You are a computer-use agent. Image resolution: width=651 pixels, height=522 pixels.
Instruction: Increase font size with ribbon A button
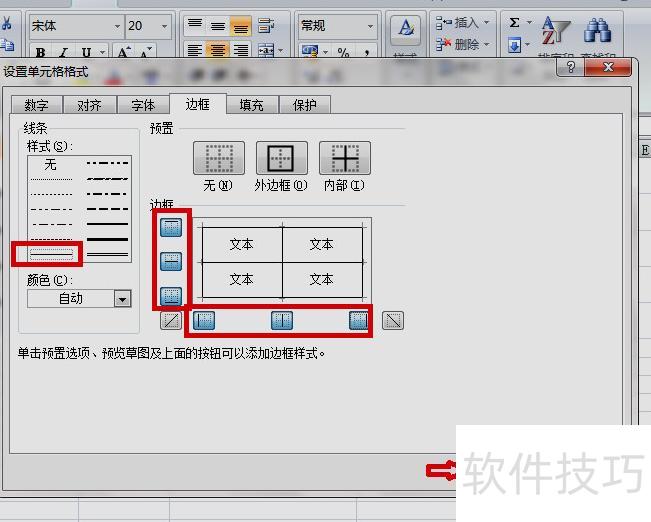click(123, 52)
